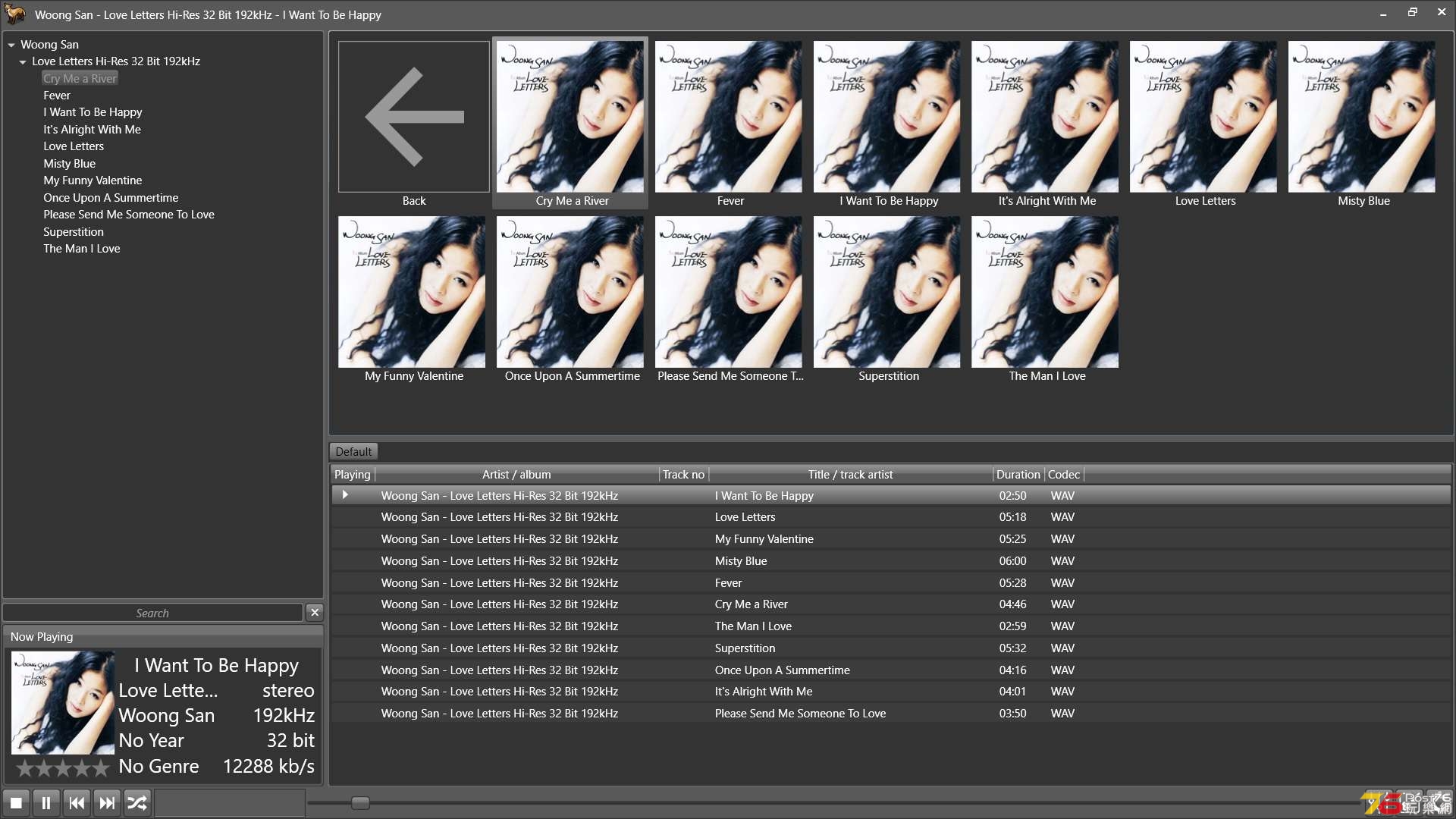Select Fever playlist row title
Image resolution: width=1456 pixels, height=819 pixels.
pos(728,583)
